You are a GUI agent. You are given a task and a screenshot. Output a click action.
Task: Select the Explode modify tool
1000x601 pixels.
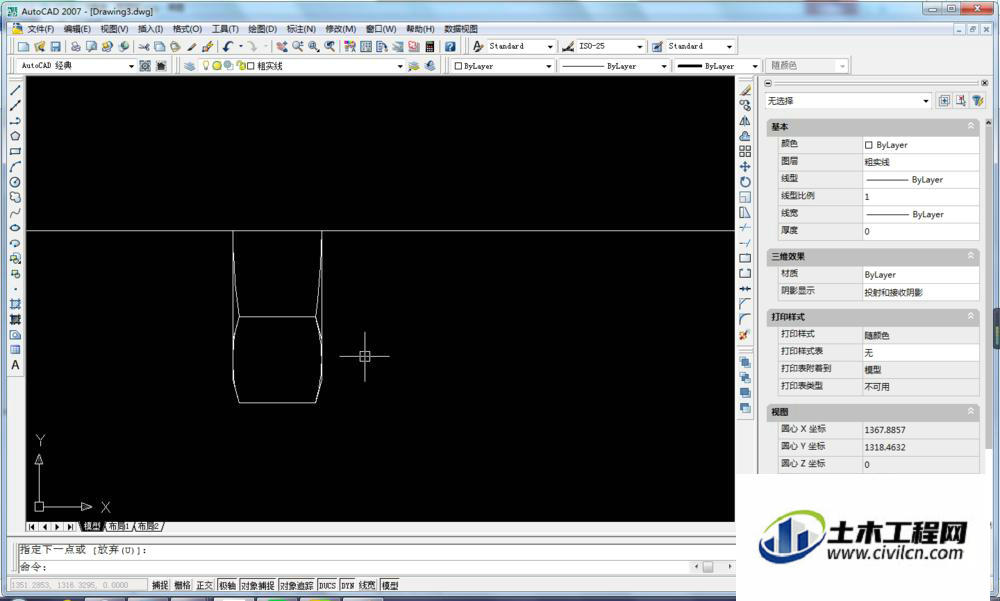[745, 334]
